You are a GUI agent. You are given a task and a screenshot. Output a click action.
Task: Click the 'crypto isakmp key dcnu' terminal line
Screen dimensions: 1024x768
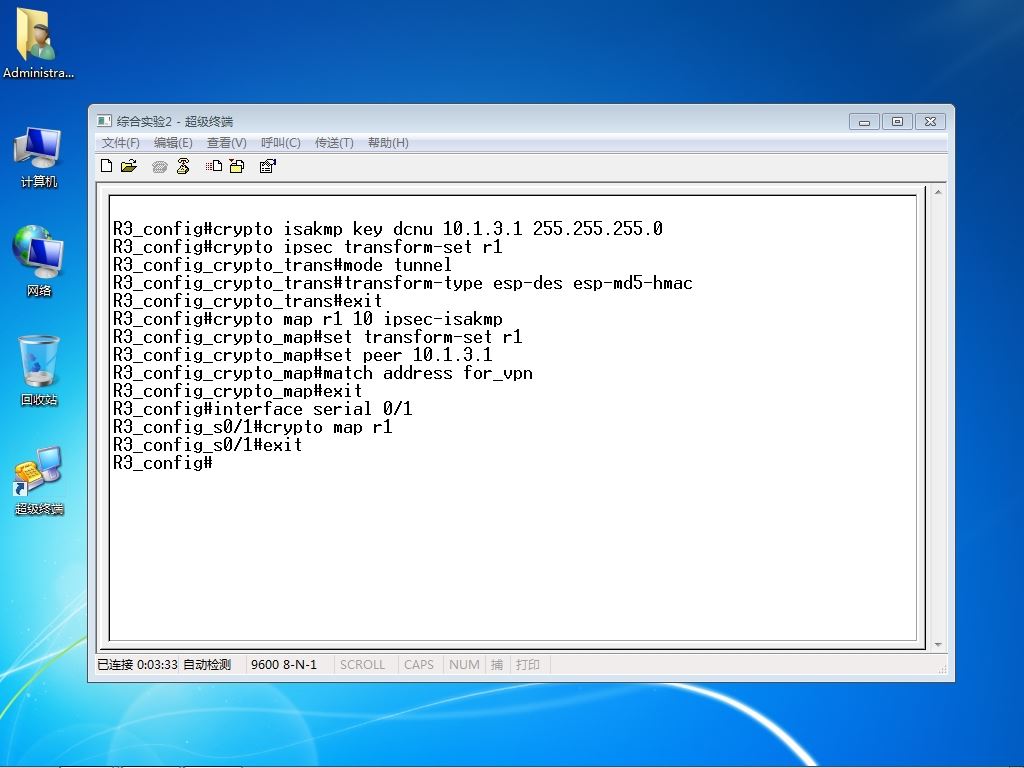point(387,229)
